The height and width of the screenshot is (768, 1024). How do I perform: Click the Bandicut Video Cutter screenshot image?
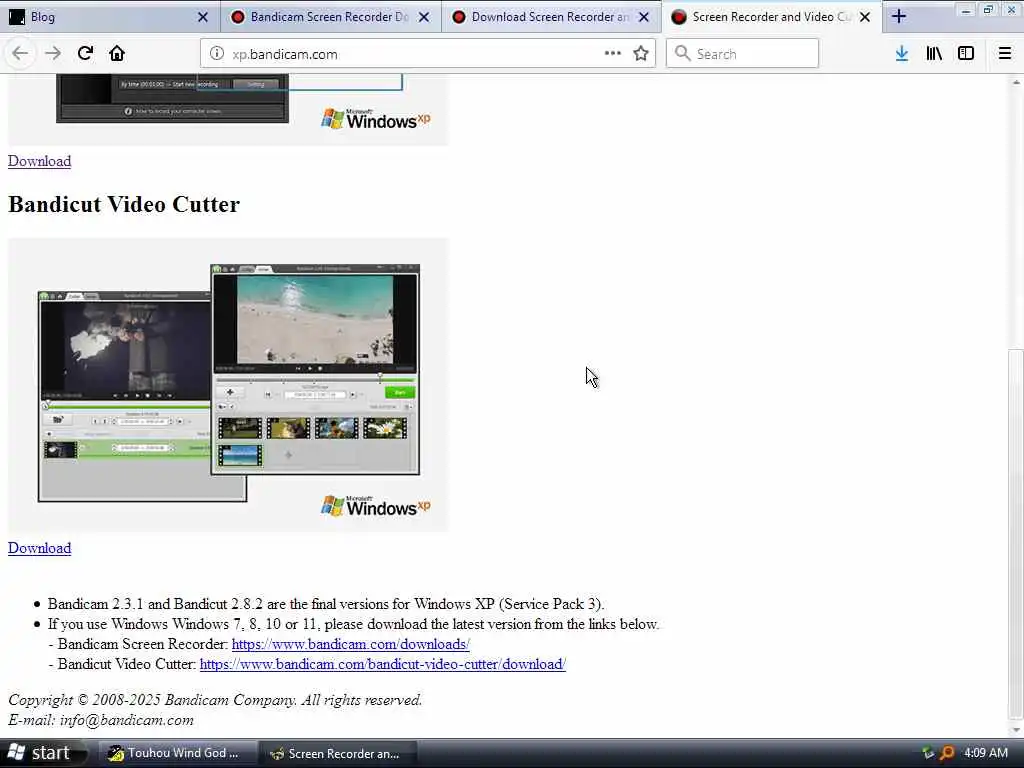pos(229,385)
